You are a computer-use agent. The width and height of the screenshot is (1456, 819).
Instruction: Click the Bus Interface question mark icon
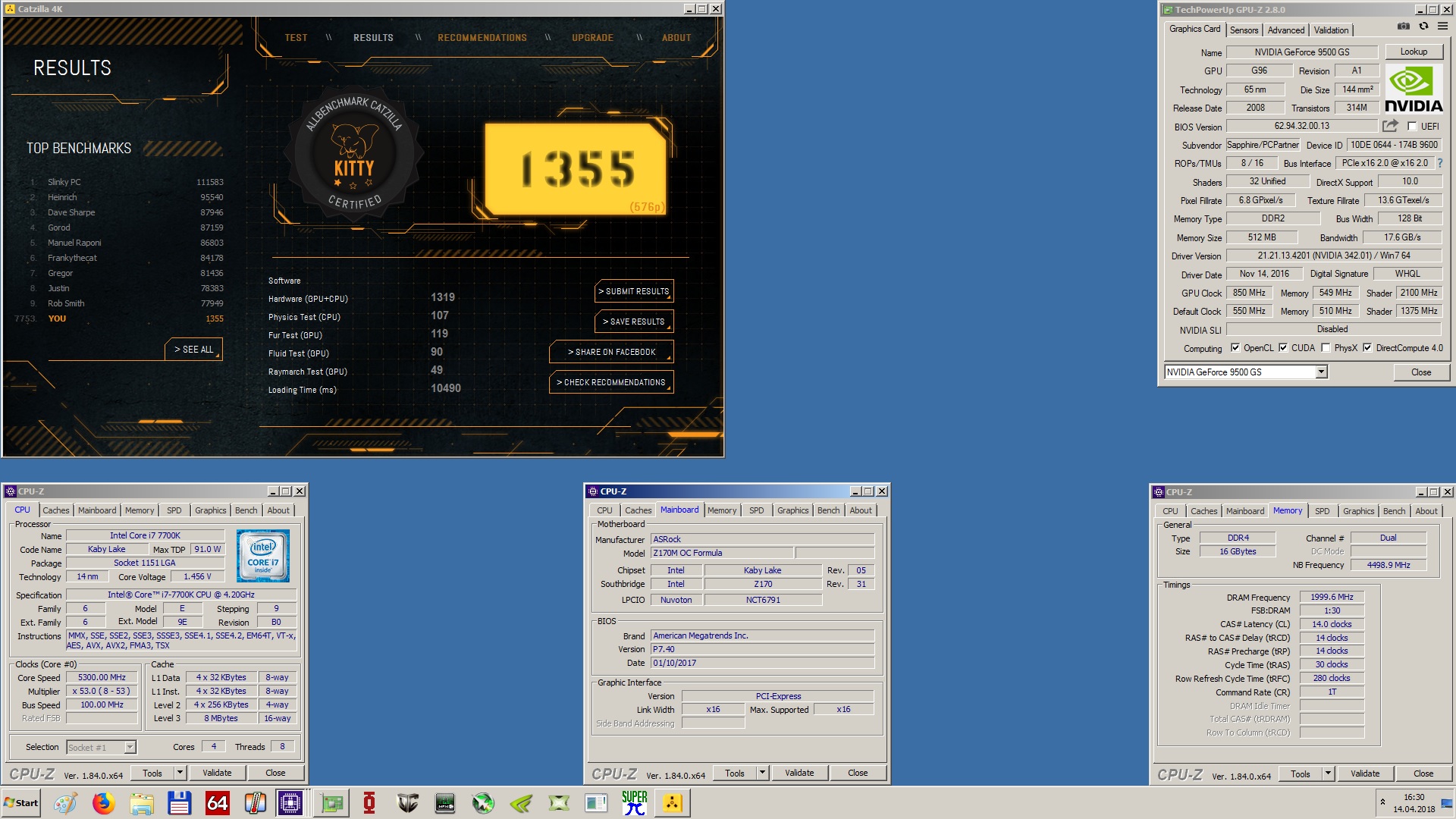1439,163
